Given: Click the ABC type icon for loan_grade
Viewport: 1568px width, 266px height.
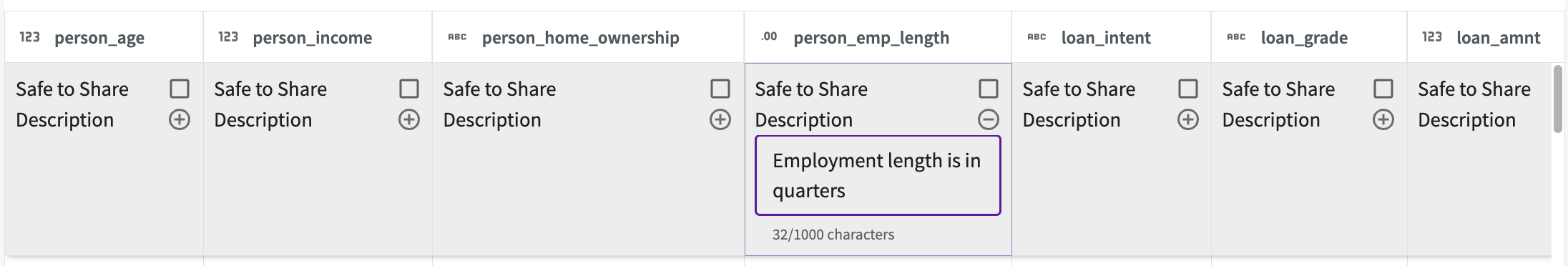Looking at the screenshot, I should (1236, 37).
